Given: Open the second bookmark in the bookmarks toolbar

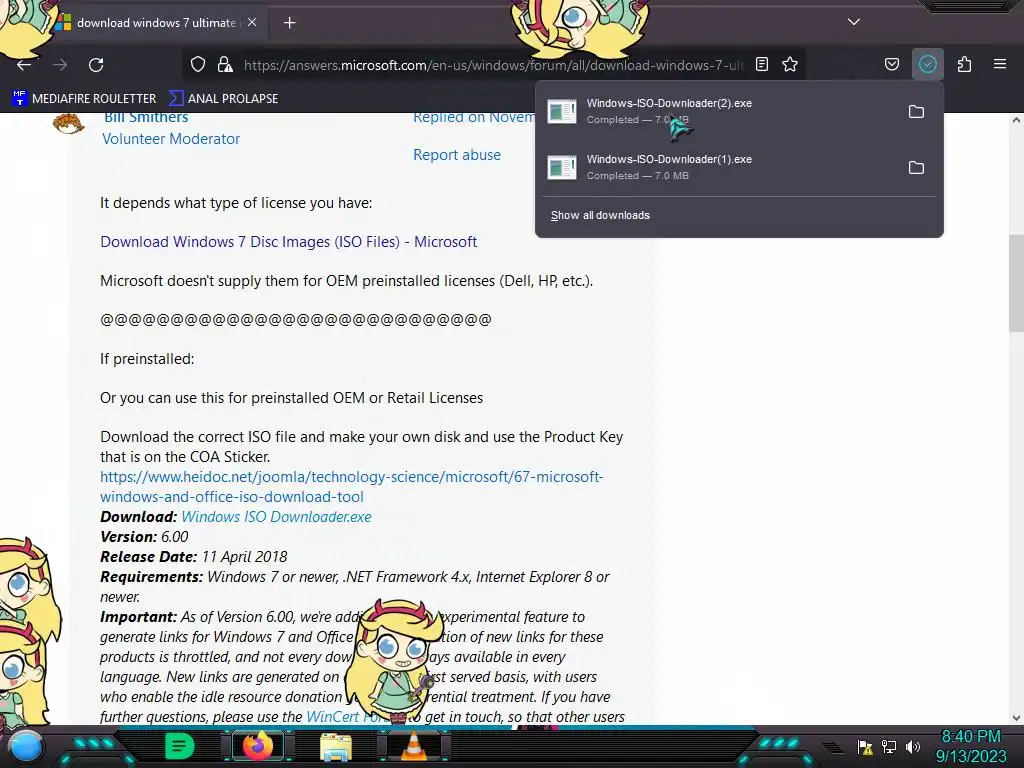Looking at the screenshot, I should tap(223, 99).
